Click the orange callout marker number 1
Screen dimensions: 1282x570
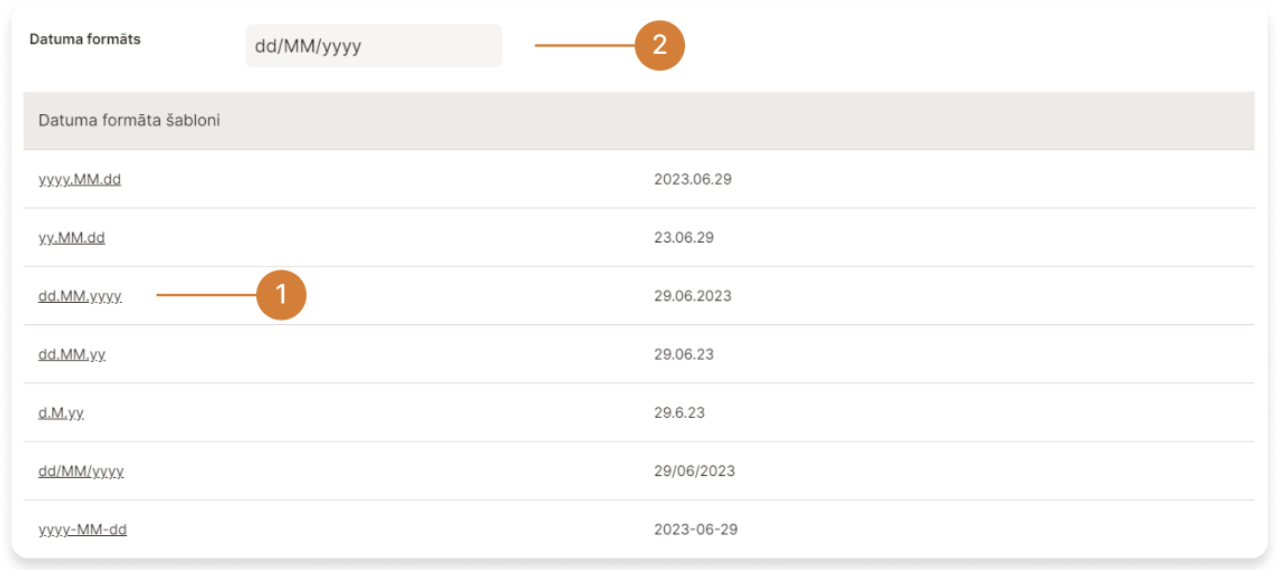[281, 295]
